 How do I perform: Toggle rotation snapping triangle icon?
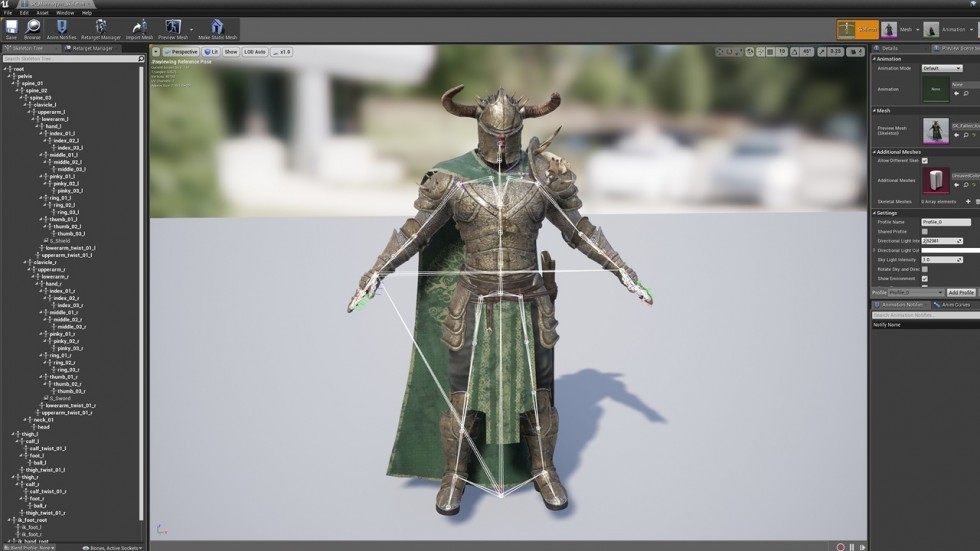click(794, 52)
